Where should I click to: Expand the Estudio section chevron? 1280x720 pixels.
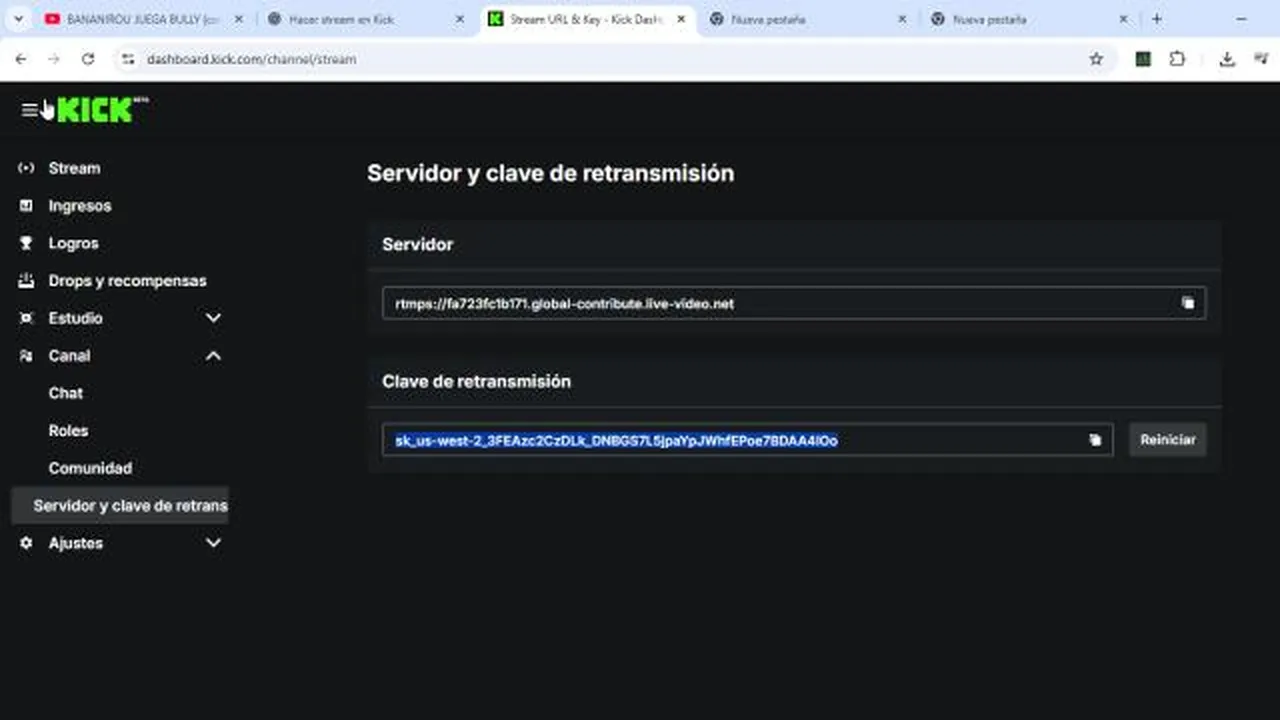(x=213, y=318)
